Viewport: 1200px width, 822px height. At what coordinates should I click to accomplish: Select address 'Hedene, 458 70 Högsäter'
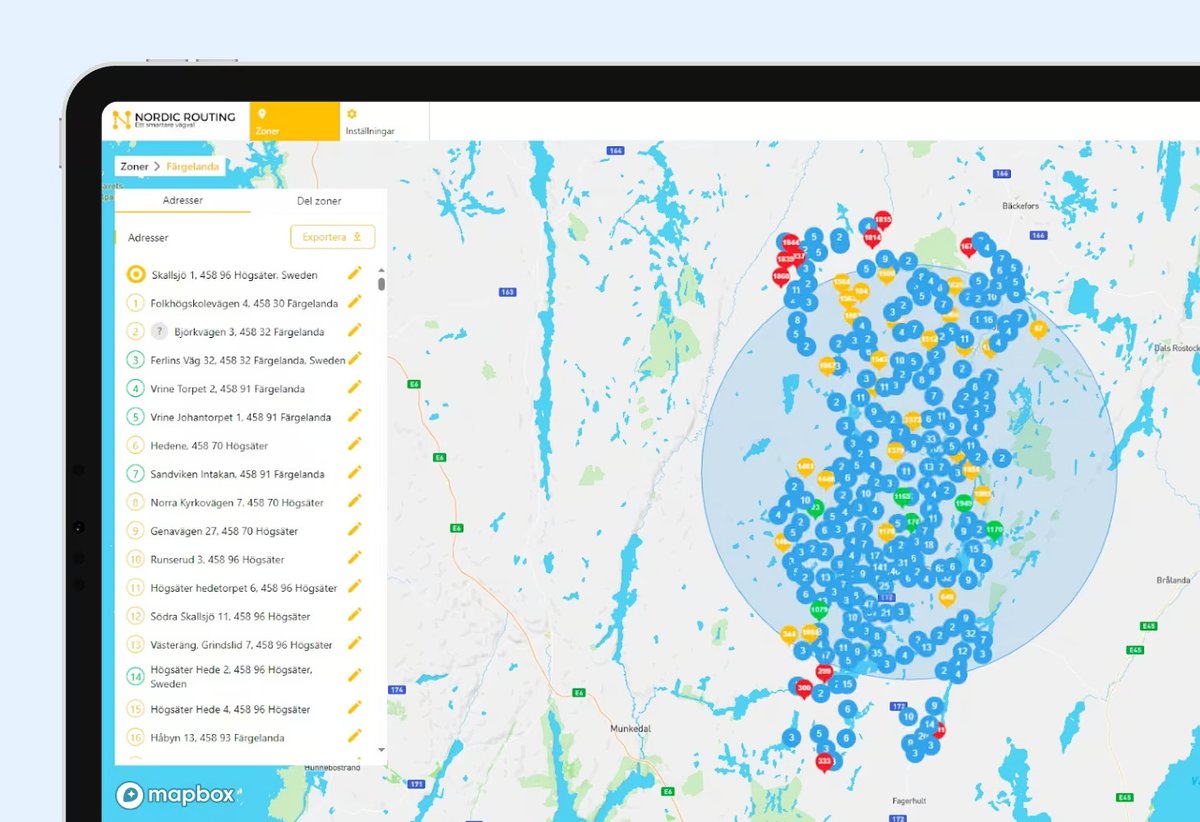209,445
